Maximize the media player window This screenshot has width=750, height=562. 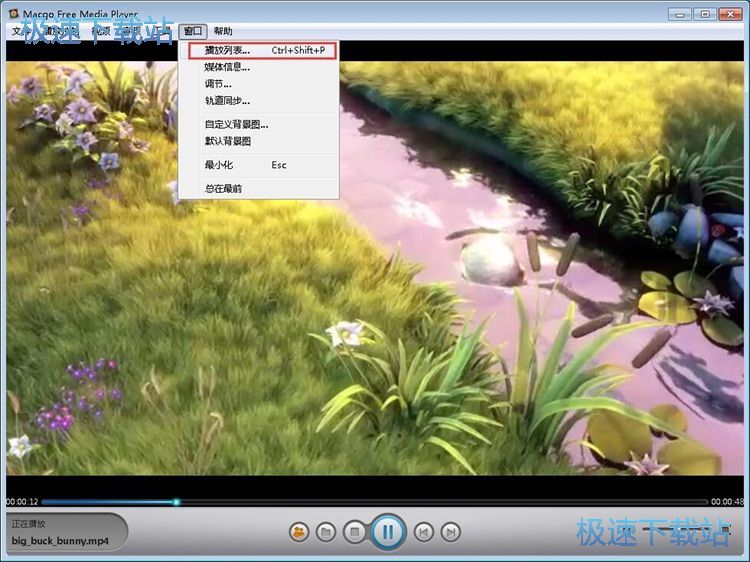[x=705, y=14]
